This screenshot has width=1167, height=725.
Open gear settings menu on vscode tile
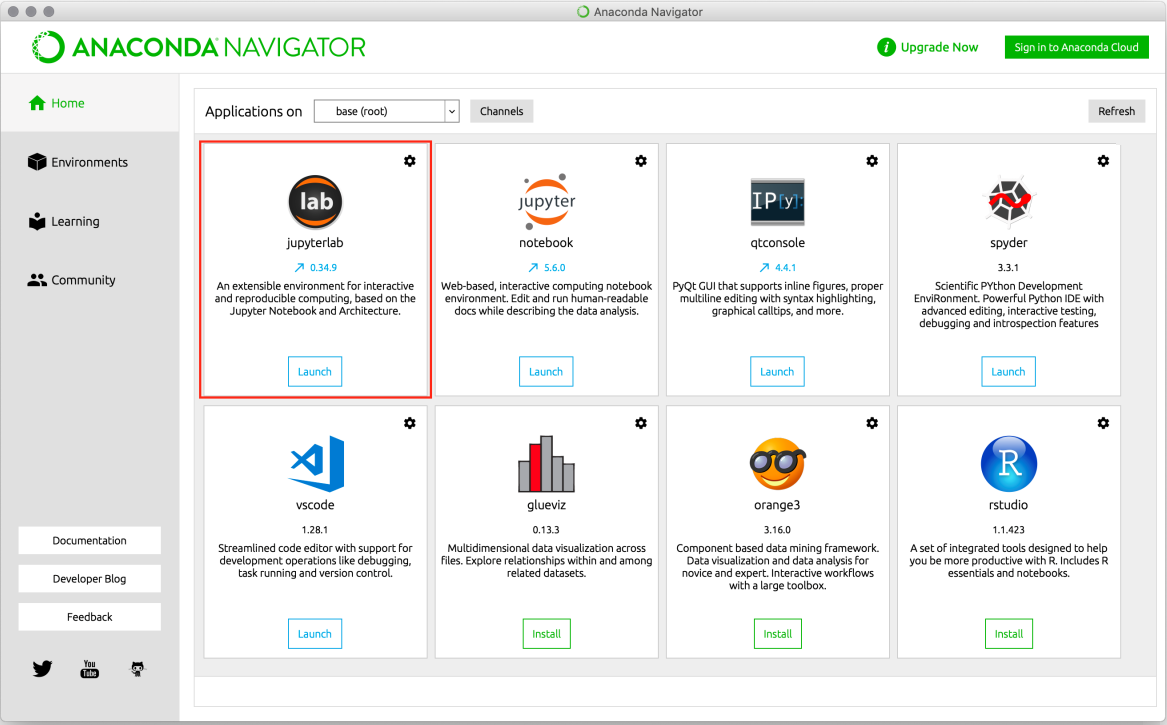(x=410, y=423)
